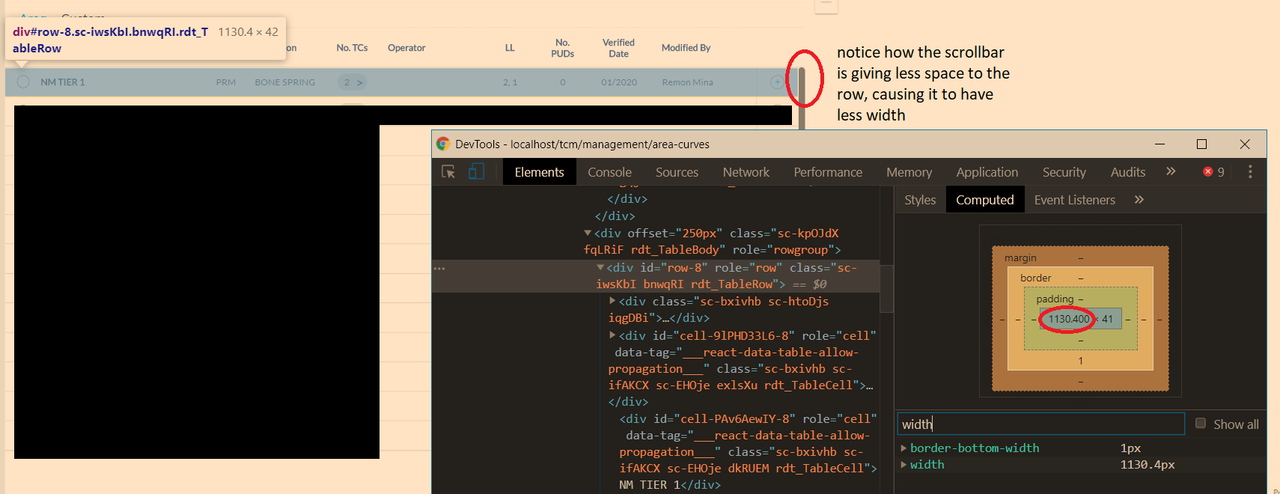Image resolution: width=1280 pixels, height=494 pixels.
Task: Click the PRM cell in NM TIER 1 row
Action: (x=226, y=82)
